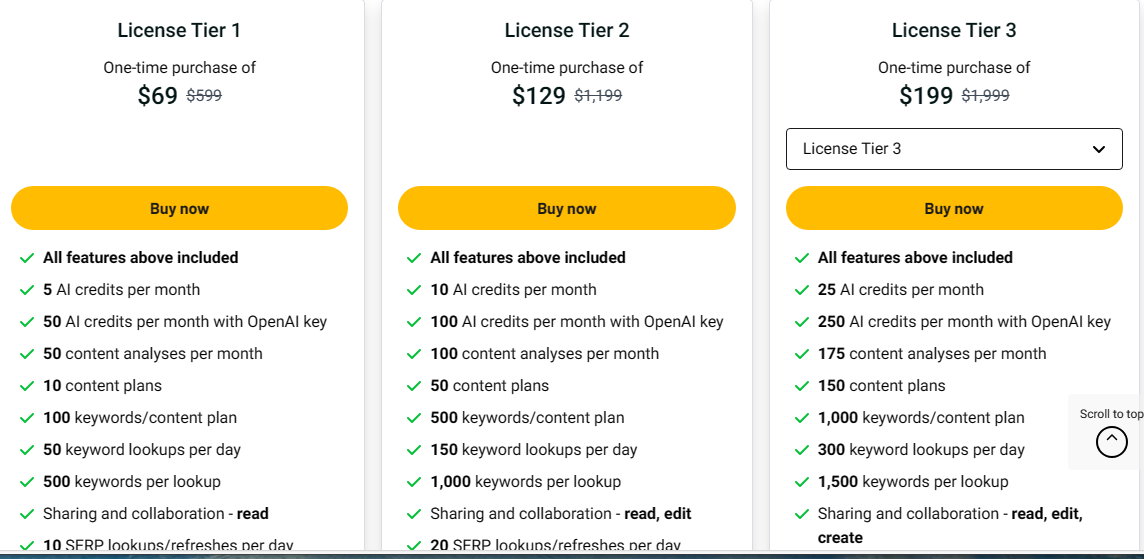Click checkmark next to Tier 1 '500 keywords per lookup'
Screen dimensions: 1144x559
pos(27,482)
